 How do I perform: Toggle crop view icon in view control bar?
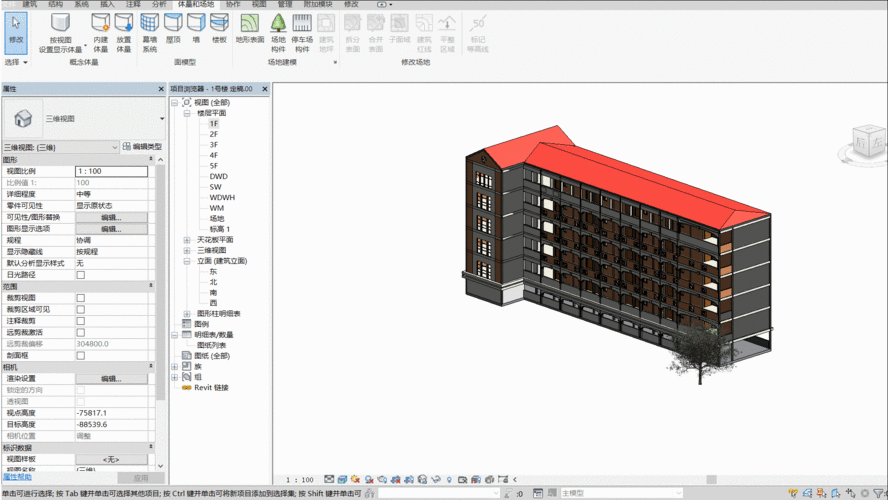pyautogui.click(x=395, y=479)
